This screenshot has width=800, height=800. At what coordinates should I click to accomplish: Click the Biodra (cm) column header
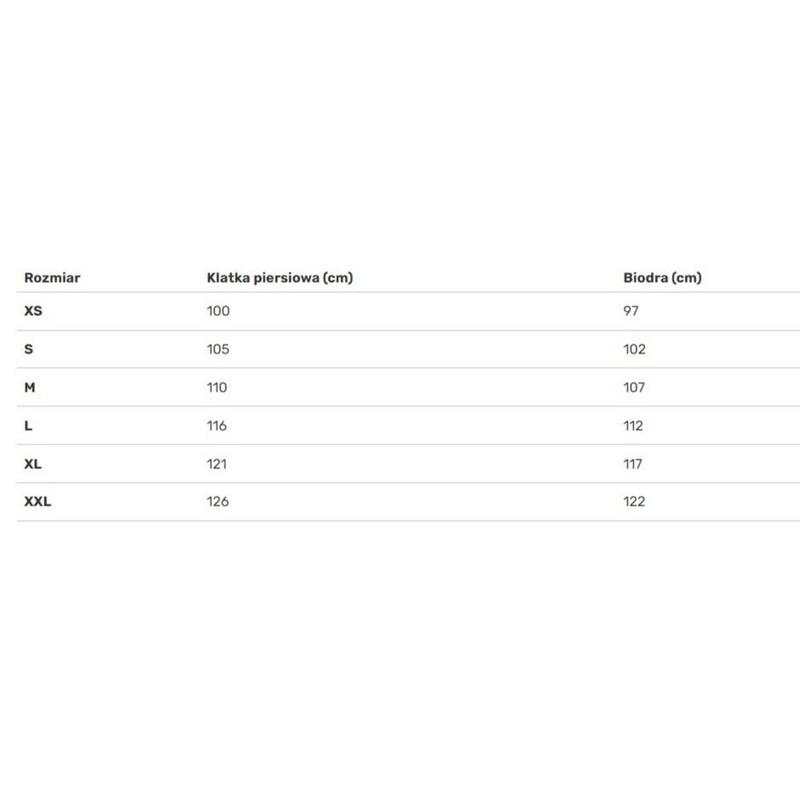(662, 278)
